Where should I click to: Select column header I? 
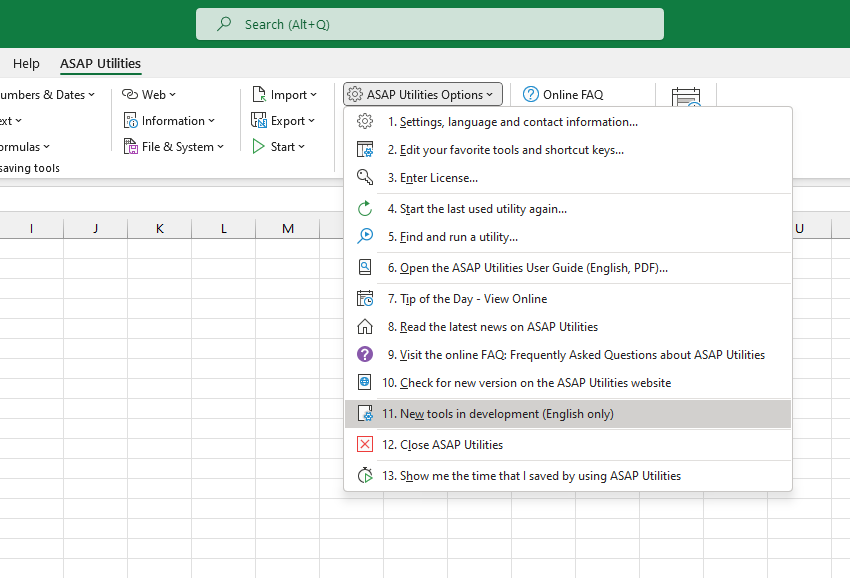click(31, 228)
